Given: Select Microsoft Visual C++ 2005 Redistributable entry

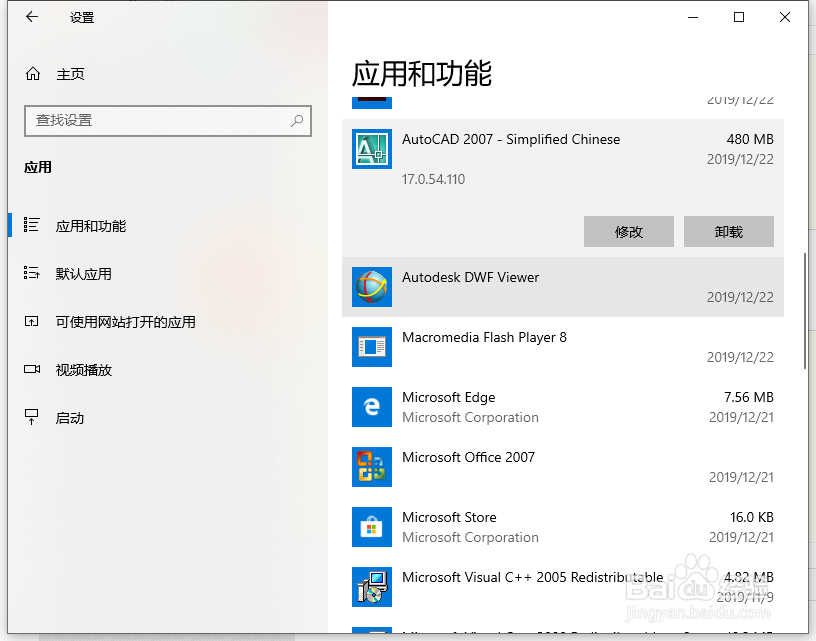Looking at the screenshot, I should tap(563, 587).
